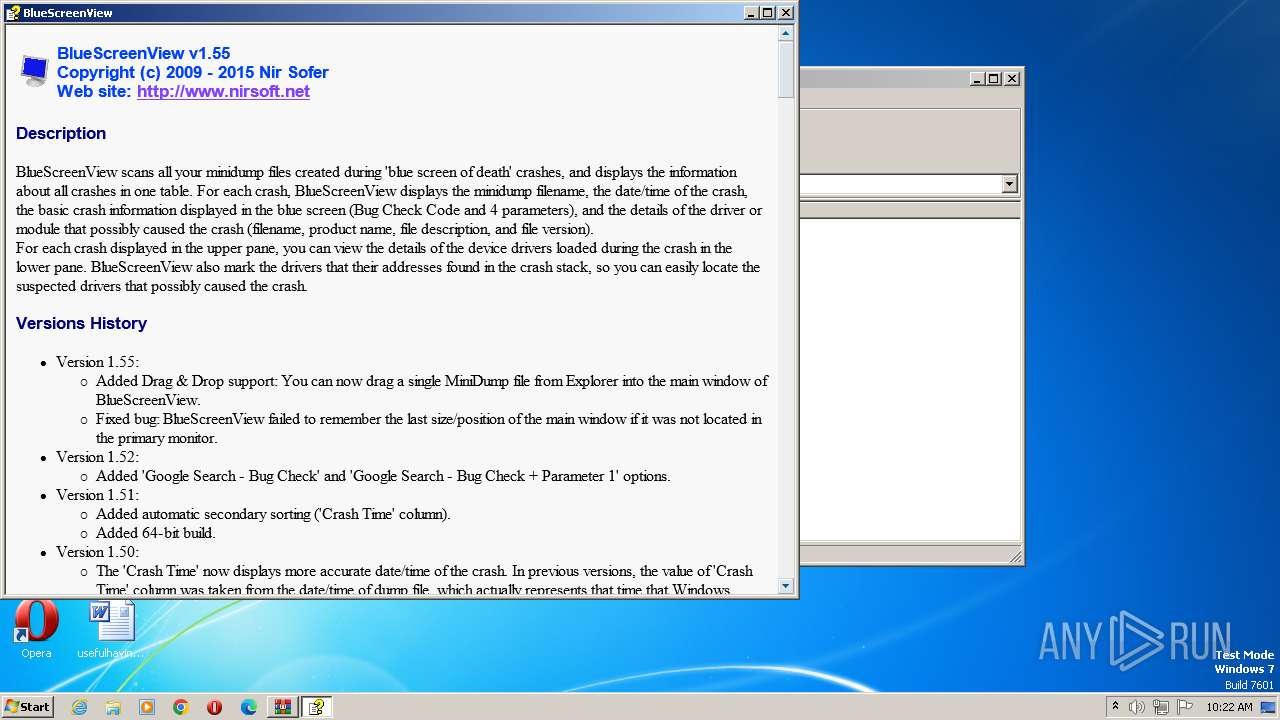Image resolution: width=1280 pixels, height=720 pixels.
Task: Click the help page scrollbar down arrow
Action: pos(786,586)
